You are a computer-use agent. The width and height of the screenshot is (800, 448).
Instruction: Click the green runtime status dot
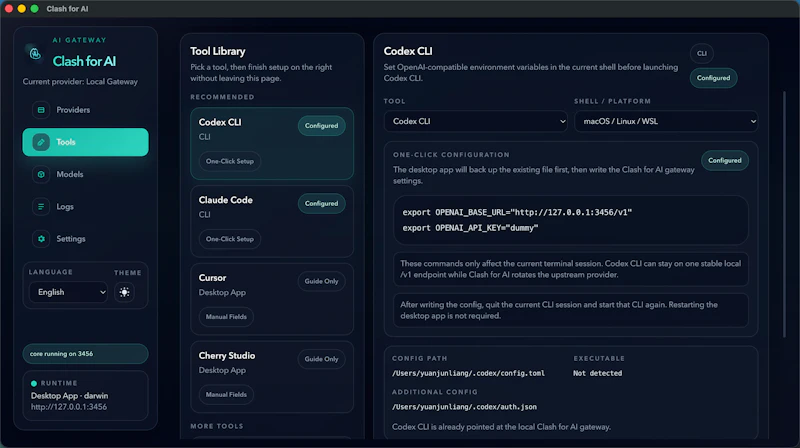(x=34, y=383)
